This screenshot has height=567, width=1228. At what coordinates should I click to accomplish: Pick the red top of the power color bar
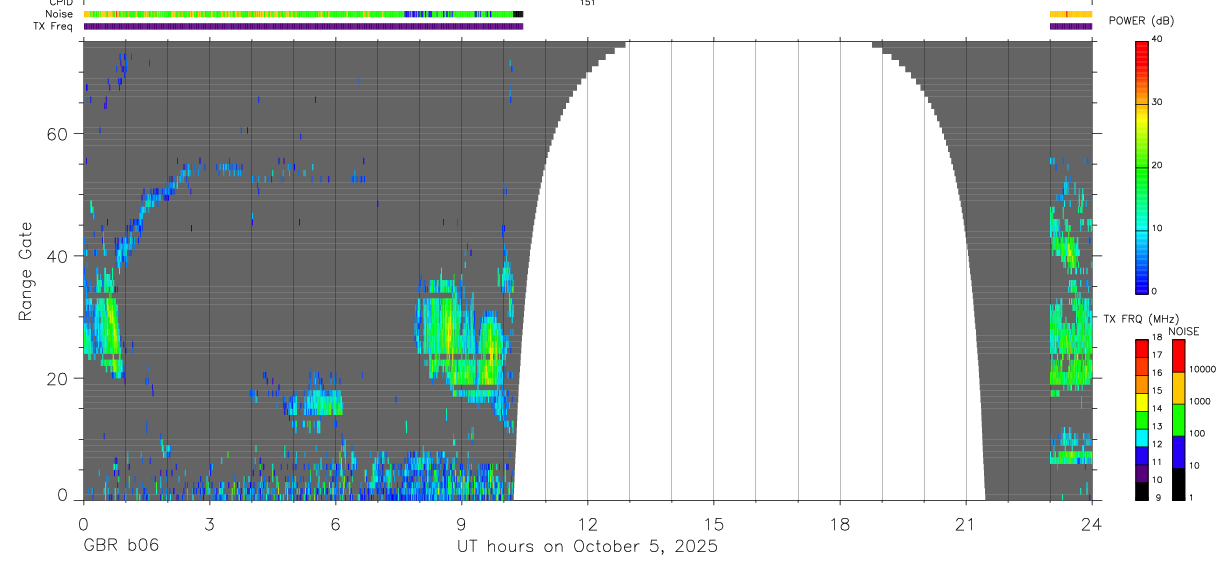(1142, 55)
